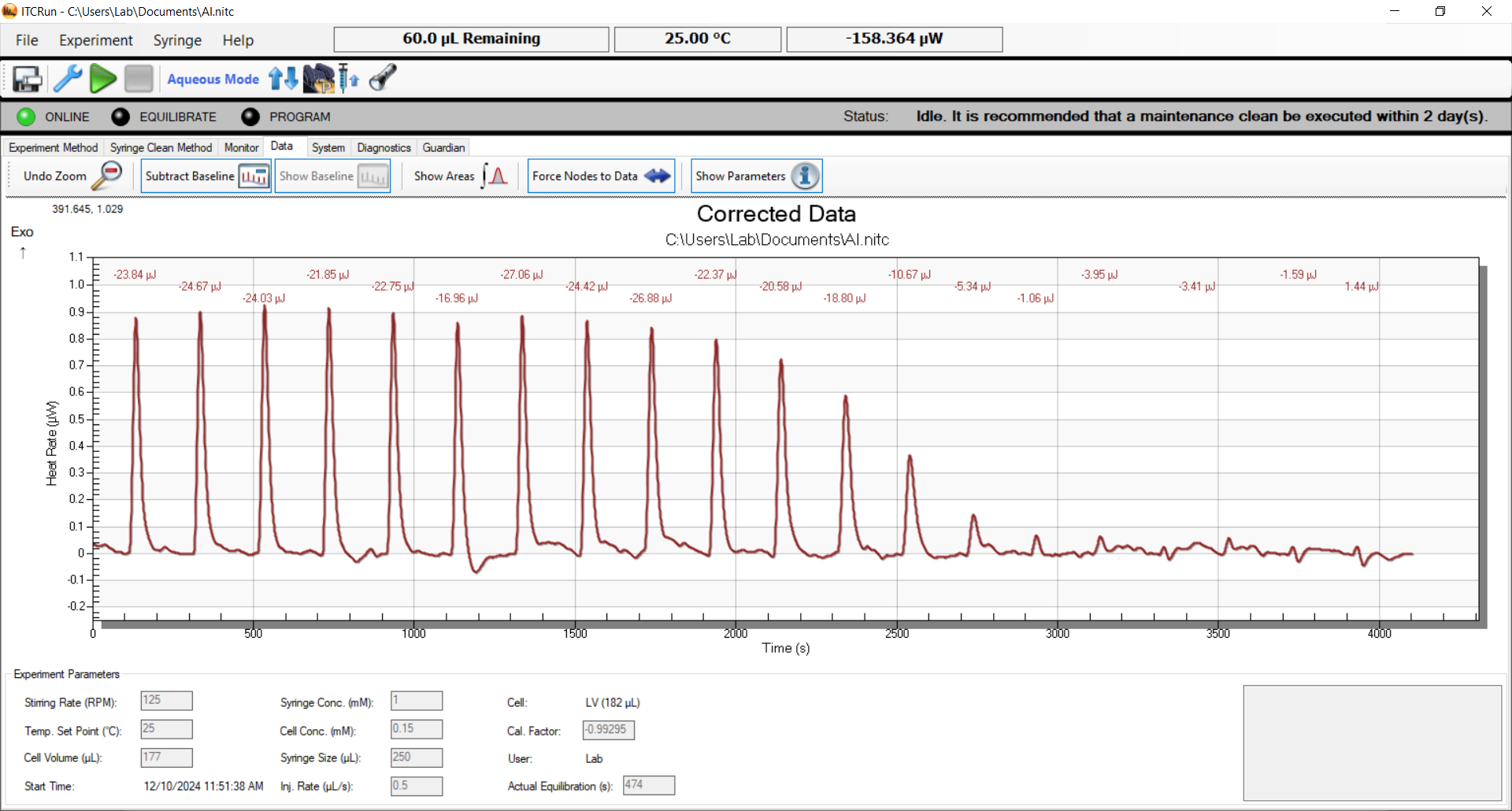
Task: Click the disabled Show Baseline button
Action: pos(332,176)
